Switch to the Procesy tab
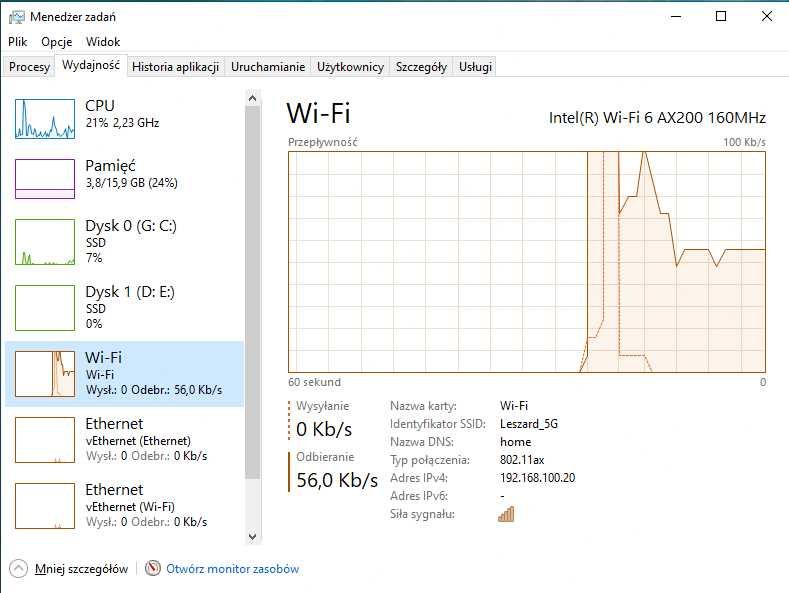The height and width of the screenshot is (593, 789). coord(29,66)
